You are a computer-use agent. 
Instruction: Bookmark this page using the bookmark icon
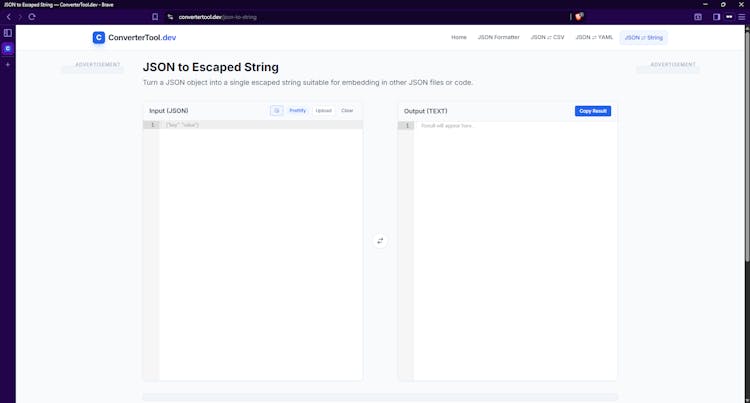(x=155, y=17)
